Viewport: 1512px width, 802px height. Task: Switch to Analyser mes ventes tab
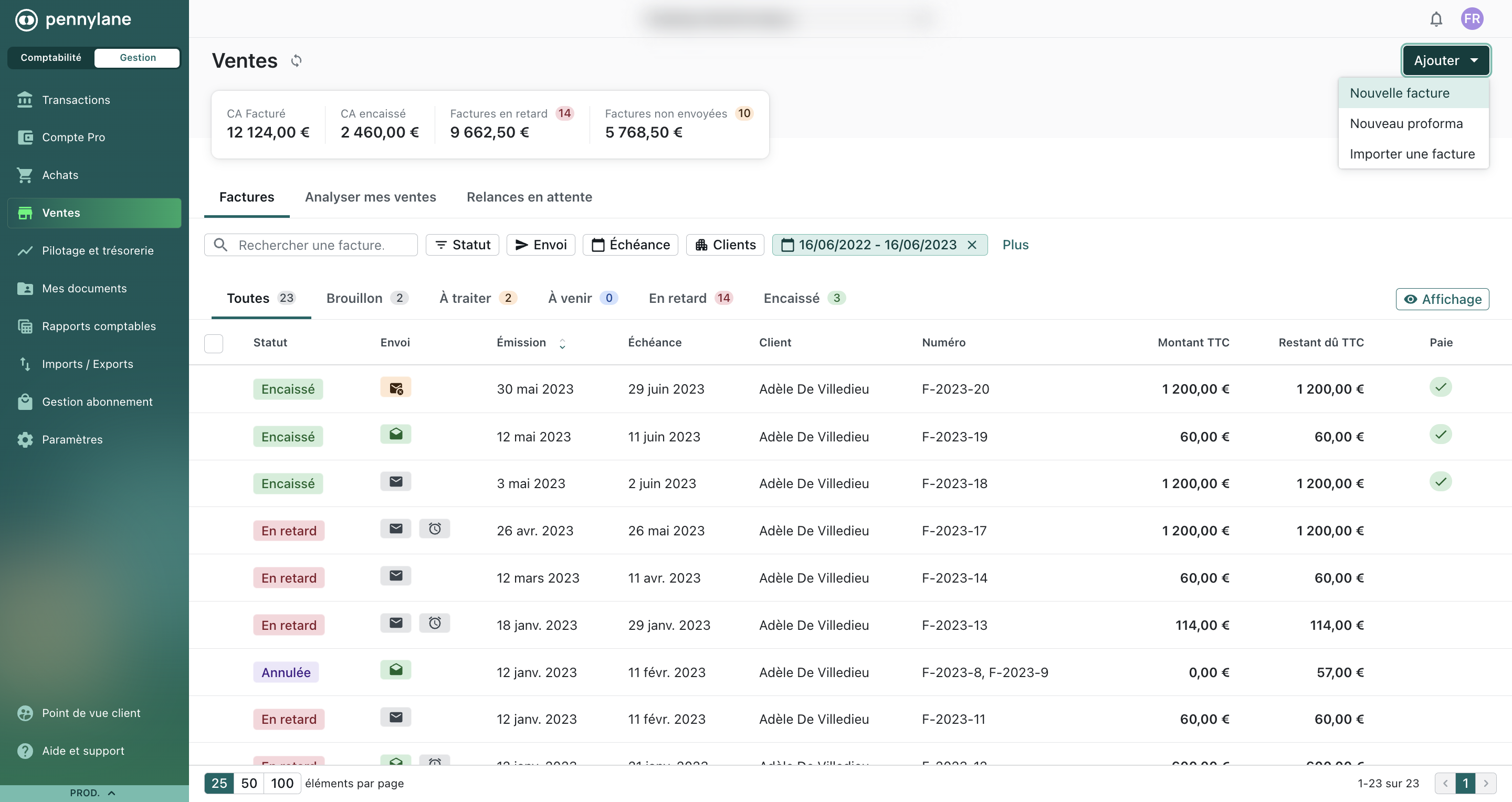click(x=370, y=197)
